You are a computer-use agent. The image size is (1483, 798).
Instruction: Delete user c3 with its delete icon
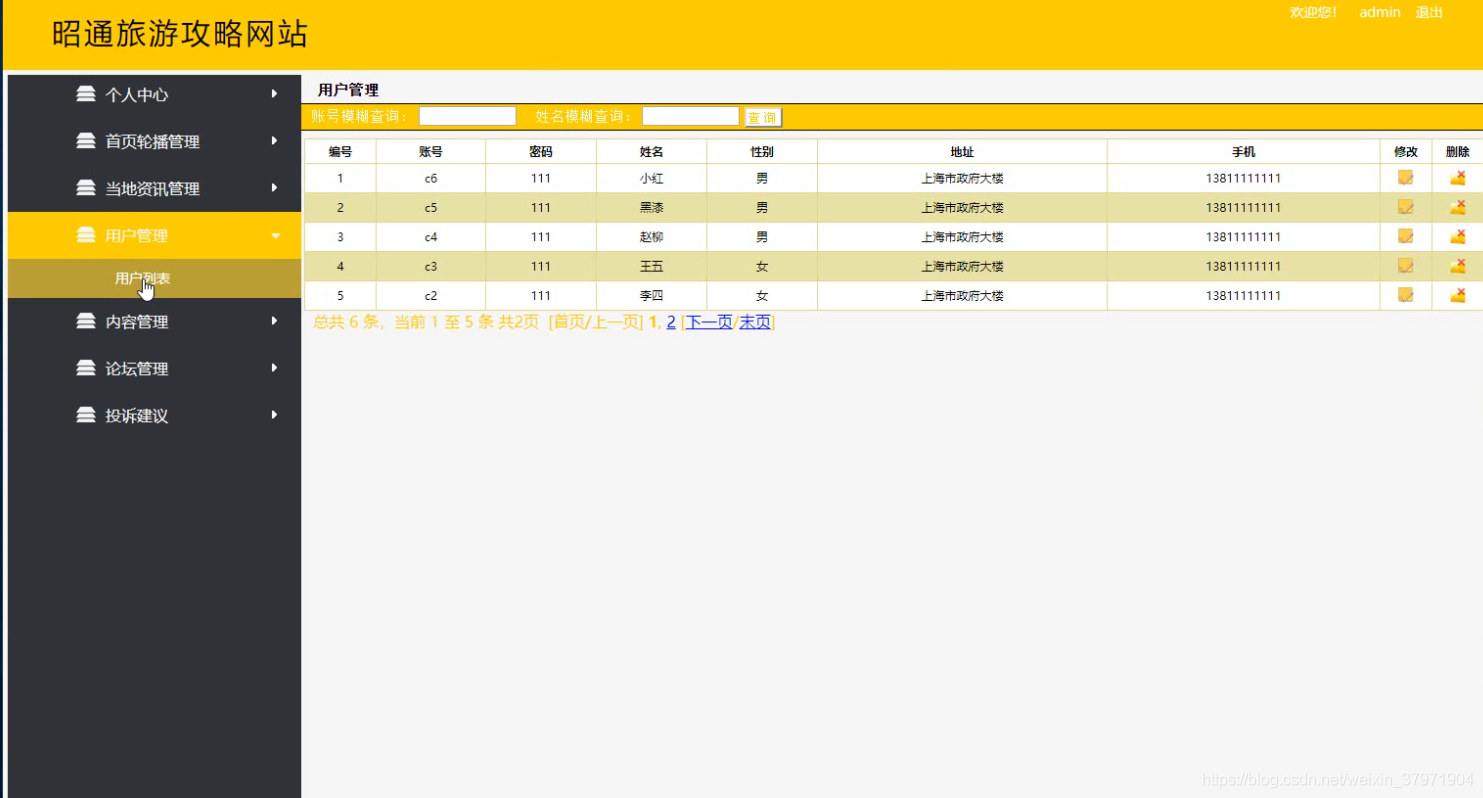1457,266
